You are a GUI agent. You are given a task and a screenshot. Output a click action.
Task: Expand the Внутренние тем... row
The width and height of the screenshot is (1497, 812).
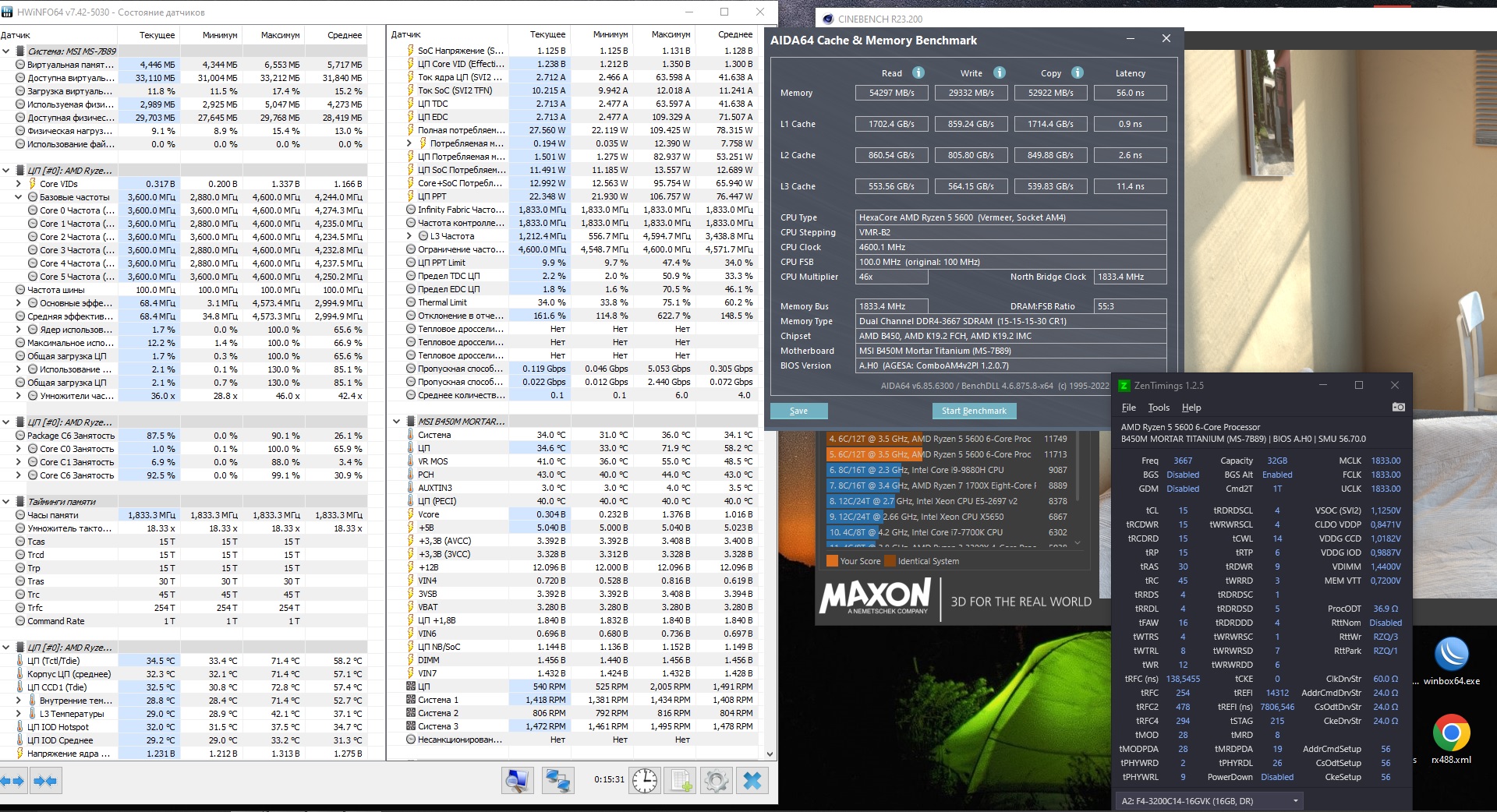[x=19, y=701]
